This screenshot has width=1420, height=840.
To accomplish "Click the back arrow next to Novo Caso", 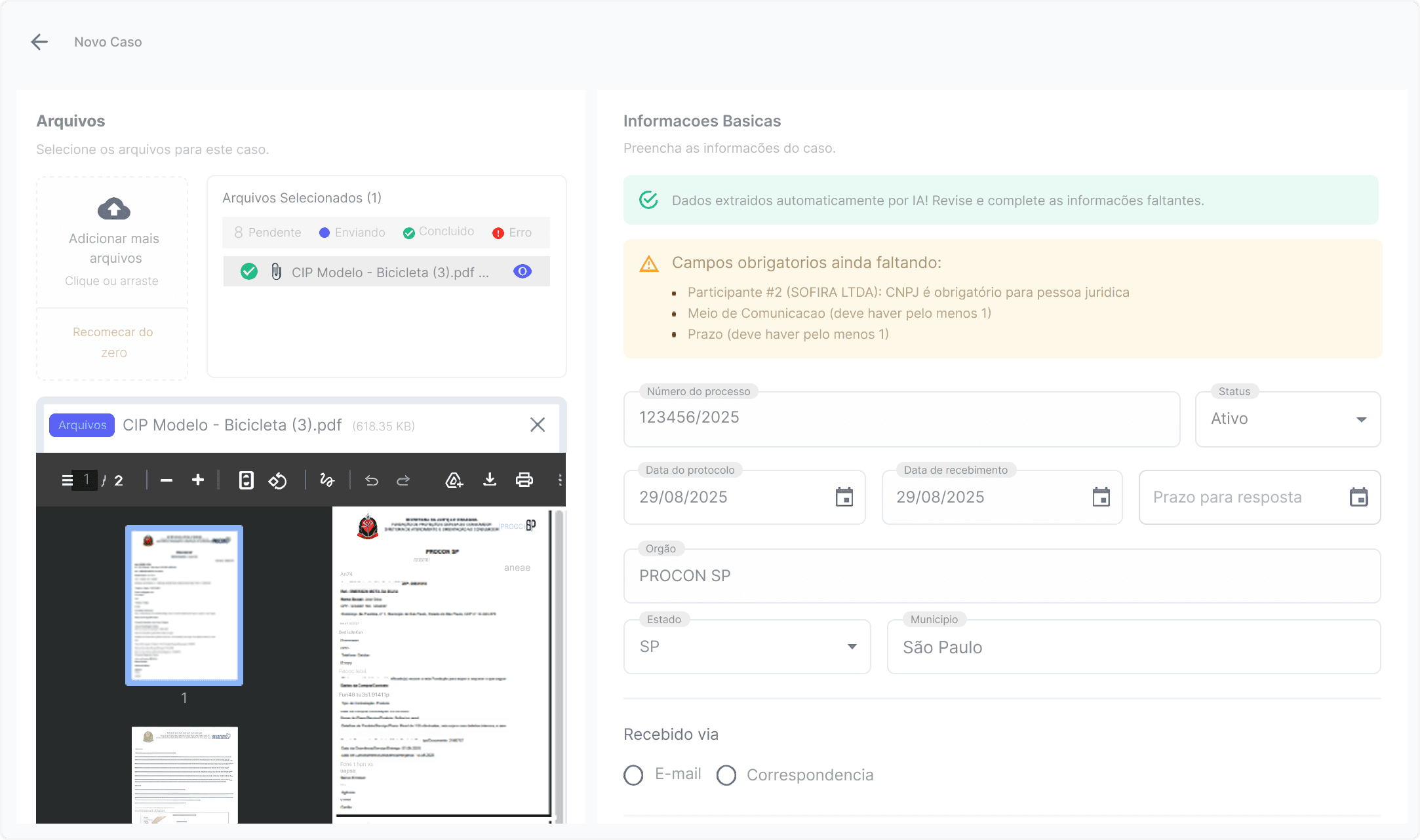I will coord(39,42).
